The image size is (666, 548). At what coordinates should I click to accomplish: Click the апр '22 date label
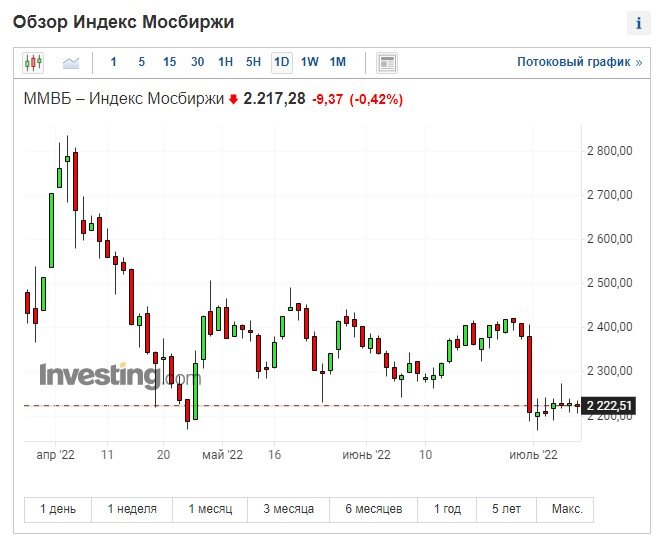[56, 455]
